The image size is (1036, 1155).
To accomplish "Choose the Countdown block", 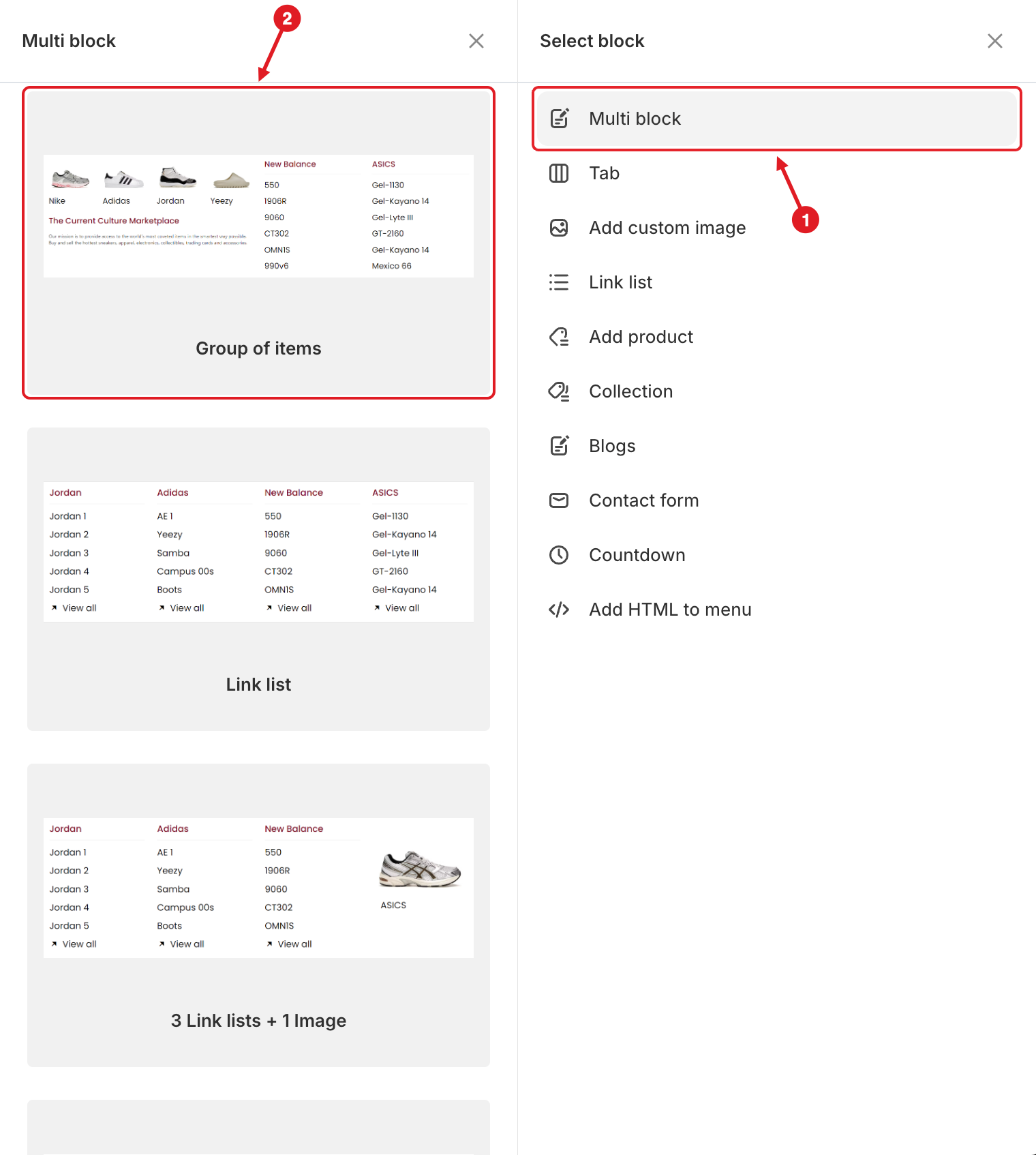I will click(x=777, y=555).
